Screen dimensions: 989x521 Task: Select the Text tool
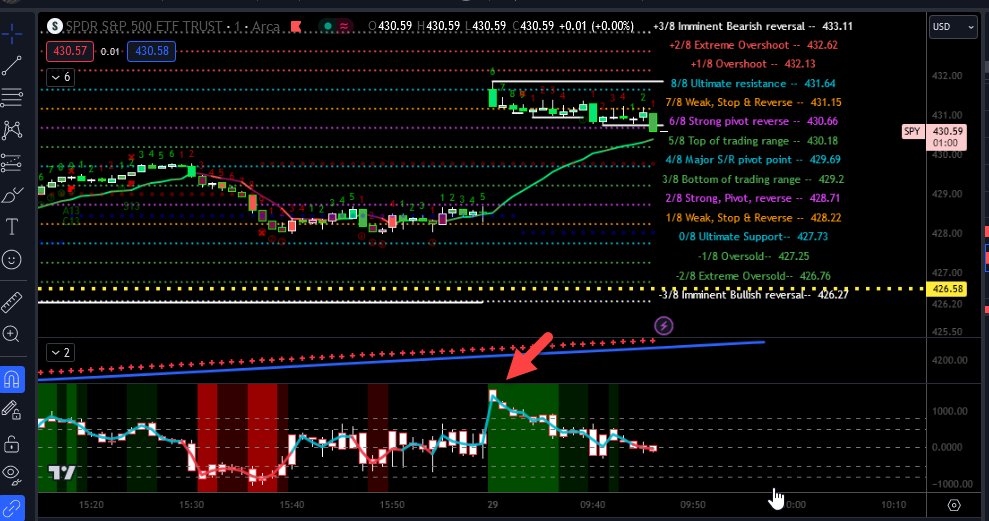click(x=11, y=227)
